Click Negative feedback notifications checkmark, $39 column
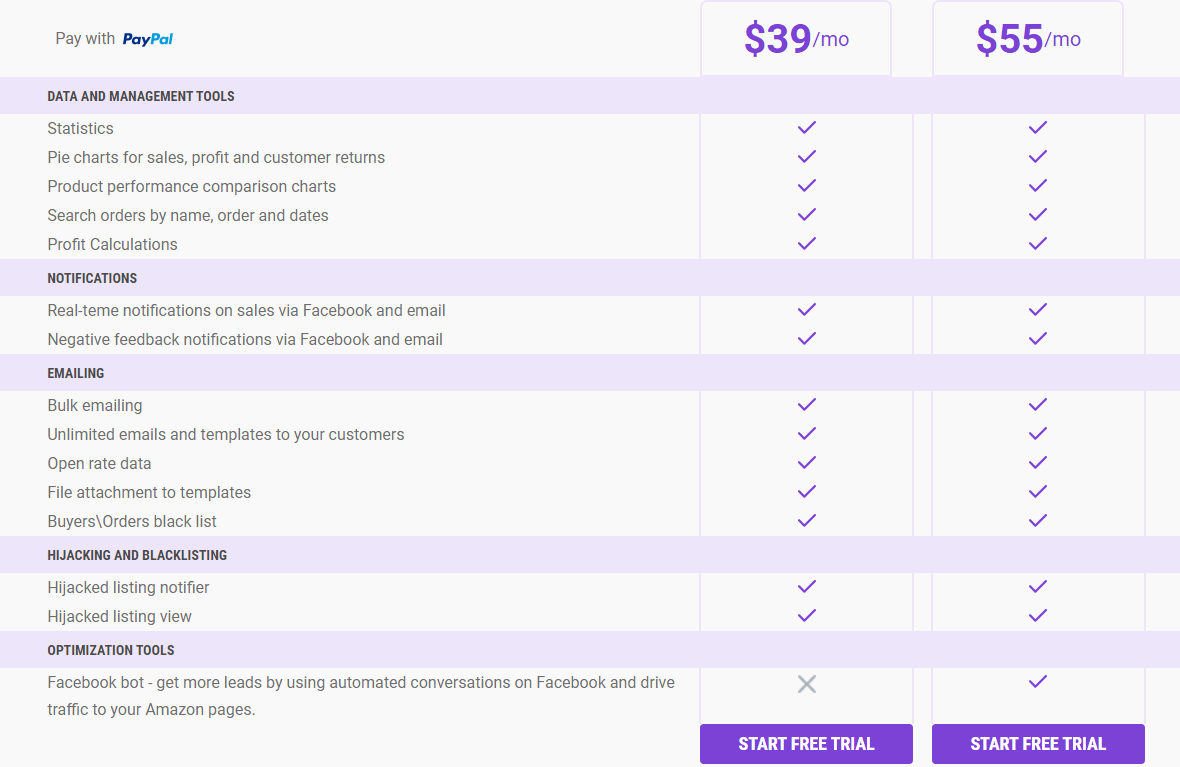The height and width of the screenshot is (767, 1180). [x=807, y=339]
